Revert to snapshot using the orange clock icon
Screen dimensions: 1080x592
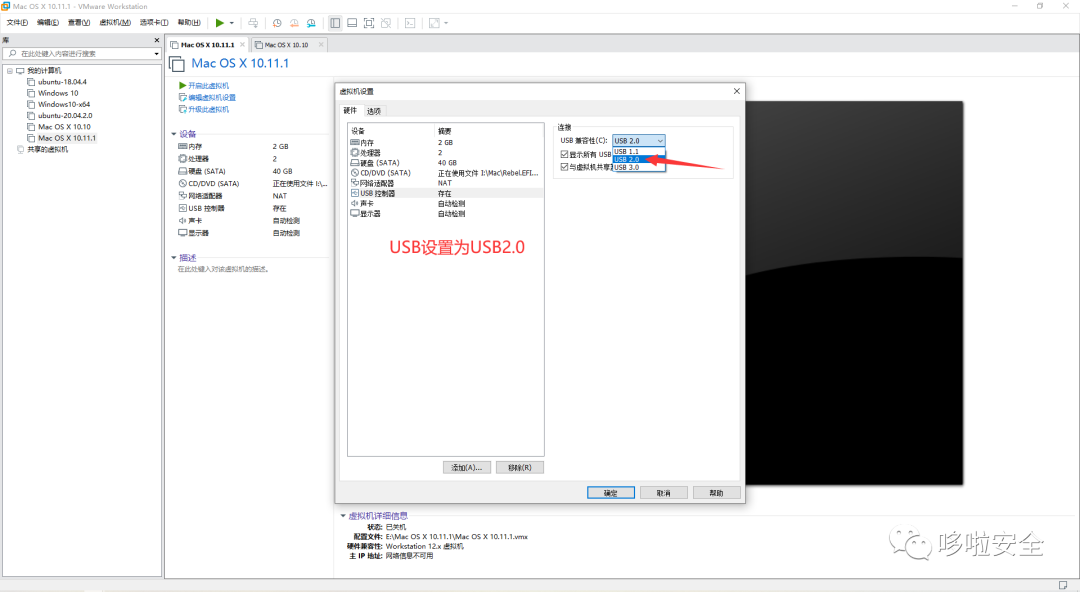click(294, 23)
